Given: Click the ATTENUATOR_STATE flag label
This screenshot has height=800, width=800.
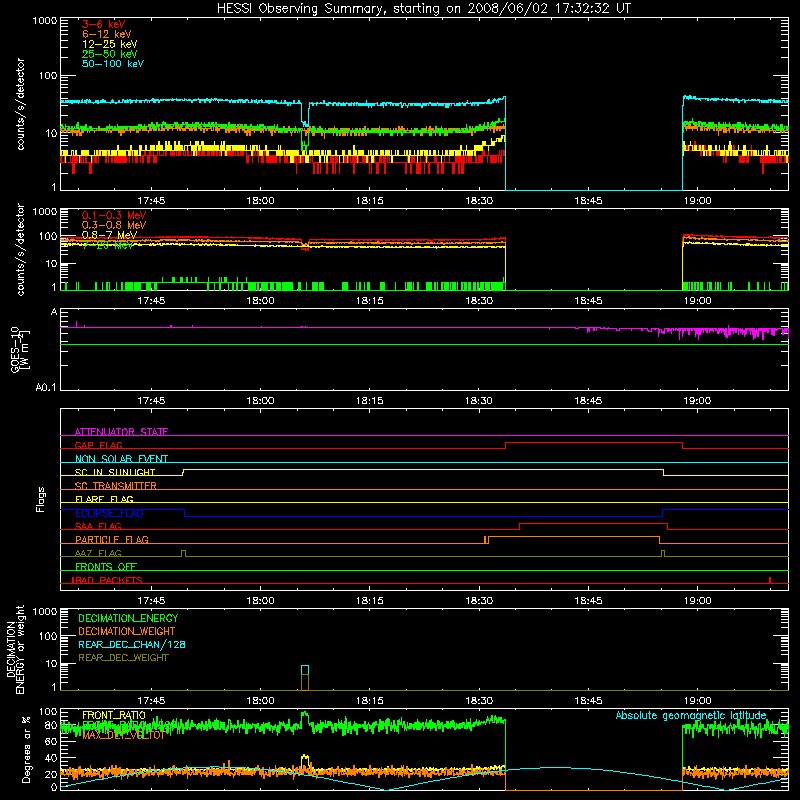Looking at the screenshot, I should tap(121, 432).
